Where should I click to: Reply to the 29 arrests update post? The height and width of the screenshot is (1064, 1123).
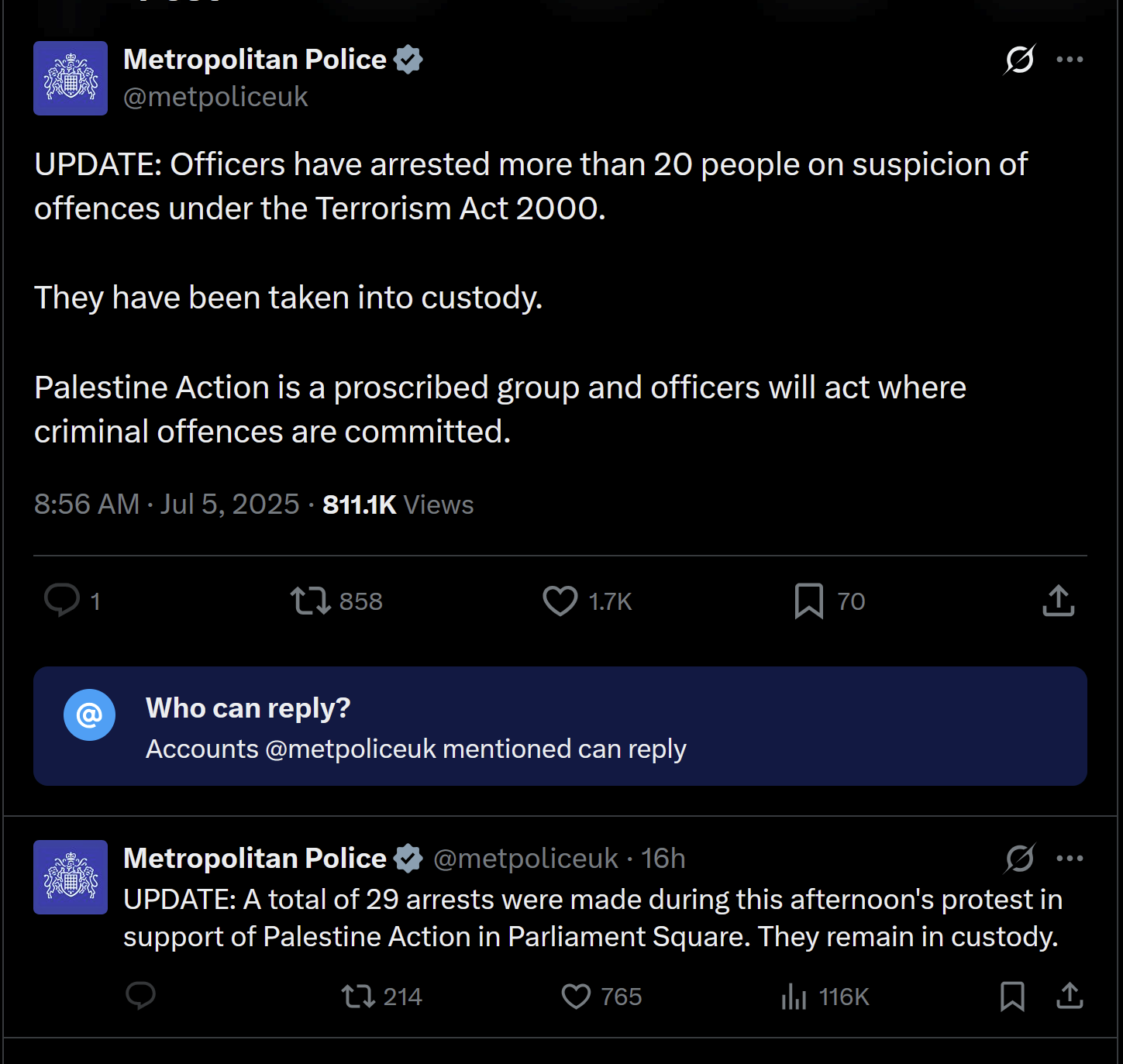141,996
